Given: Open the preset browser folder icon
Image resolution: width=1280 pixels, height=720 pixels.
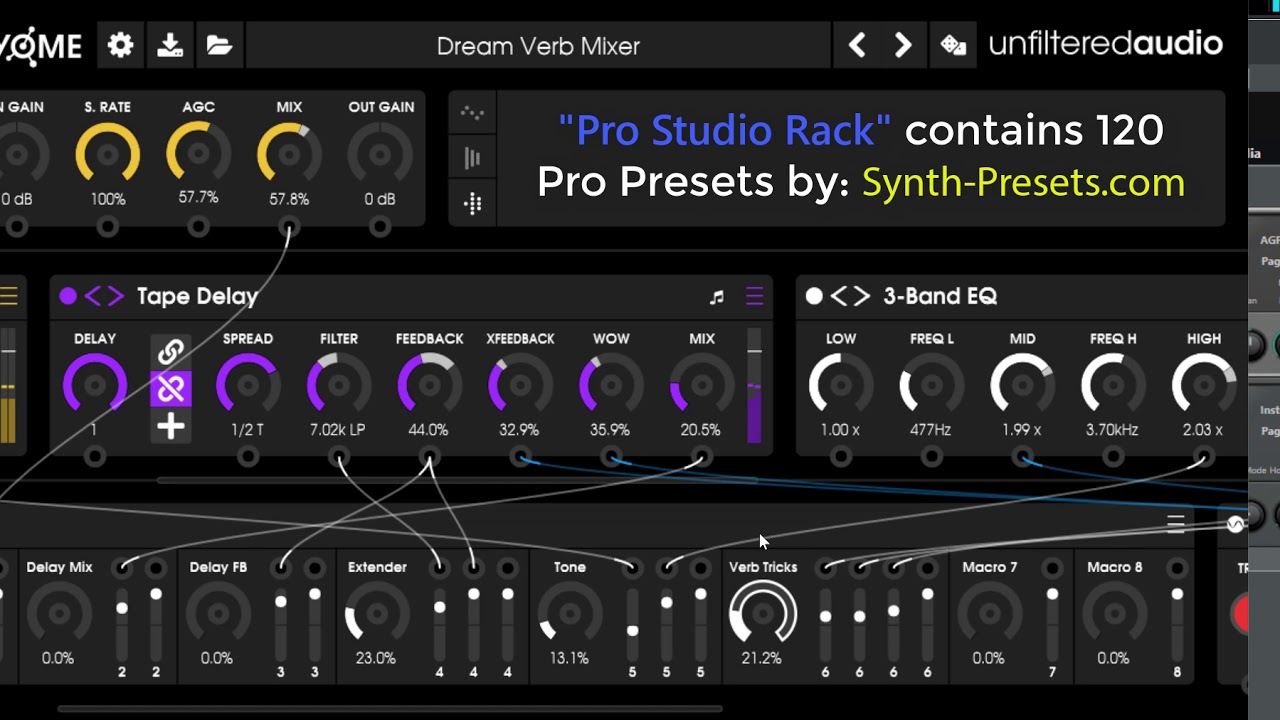Looking at the screenshot, I should [x=219, y=46].
